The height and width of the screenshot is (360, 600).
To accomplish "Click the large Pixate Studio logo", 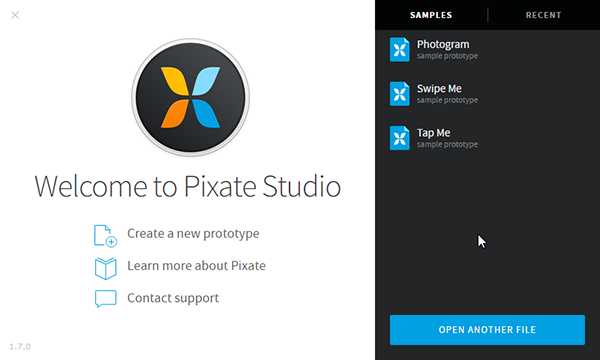I will point(190,97).
